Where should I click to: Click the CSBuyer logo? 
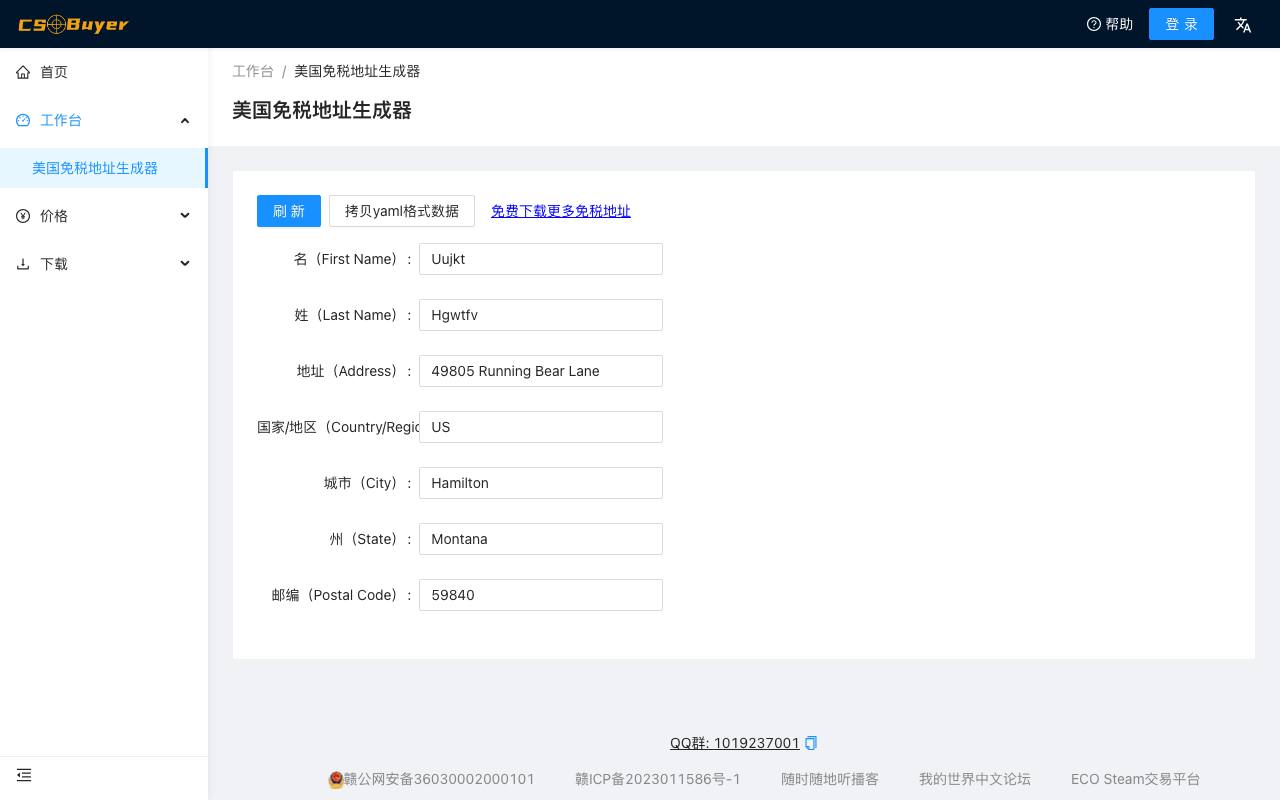73,24
